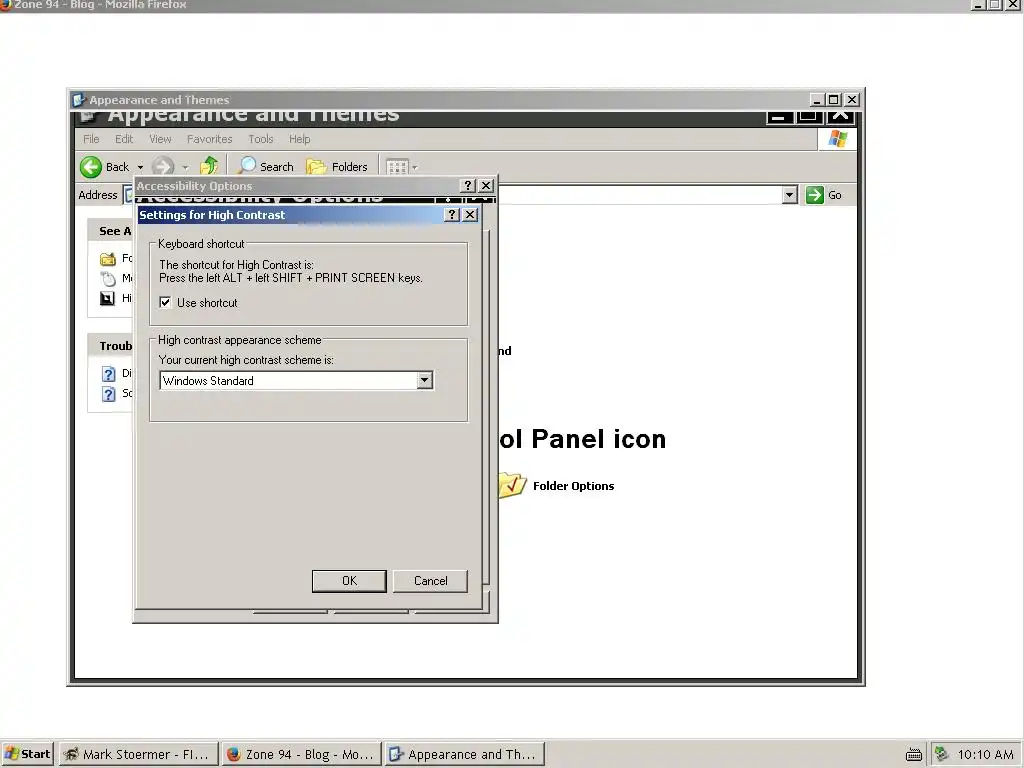Screen dimensions: 1024x768
Task: Click the Views grid icon in toolbar
Action: [x=397, y=167]
